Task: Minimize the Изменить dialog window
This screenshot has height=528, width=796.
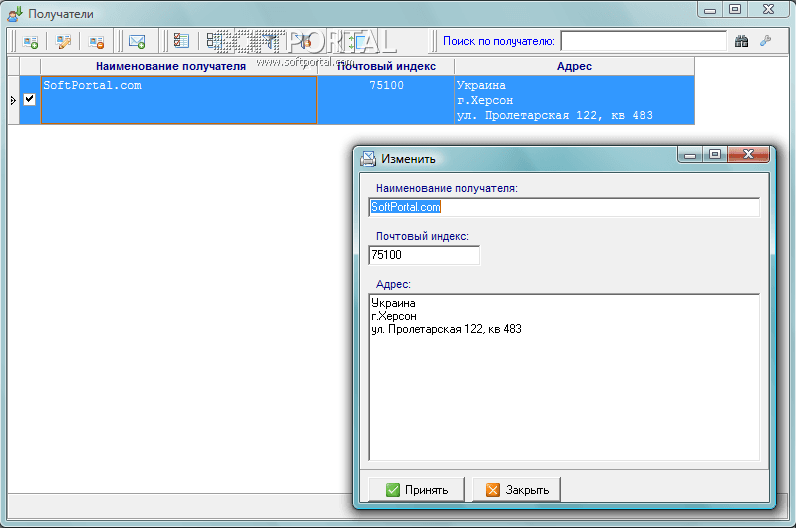Action: coord(690,154)
